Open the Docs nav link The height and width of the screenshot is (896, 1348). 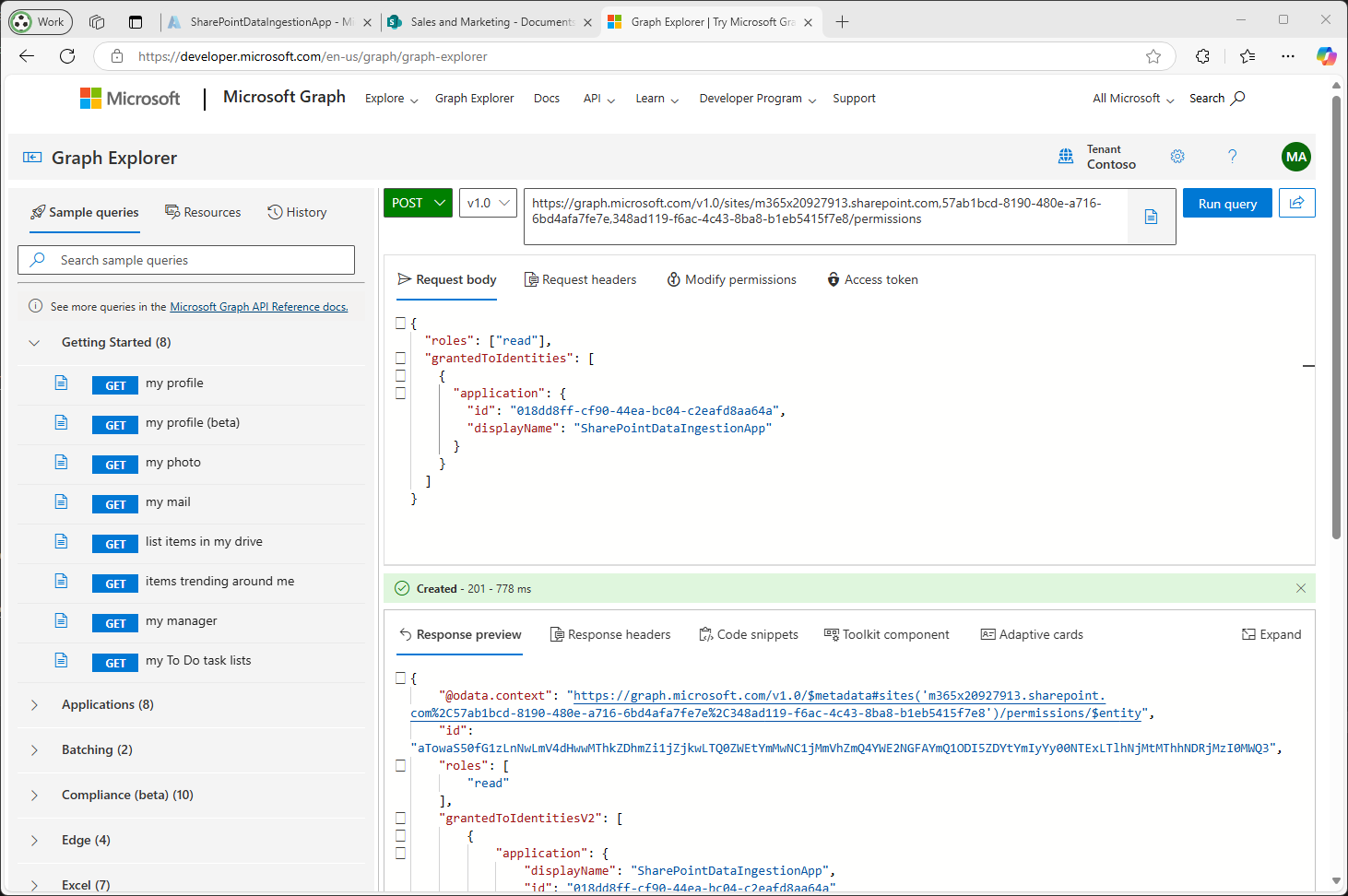pyautogui.click(x=547, y=99)
